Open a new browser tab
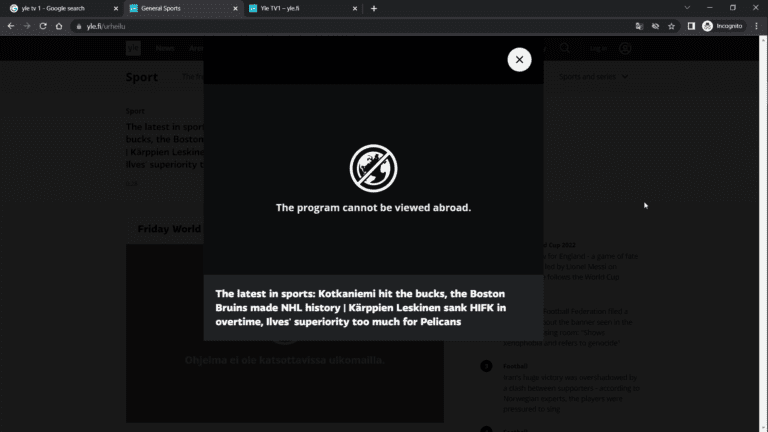This screenshot has width=768, height=432. (x=374, y=8)
